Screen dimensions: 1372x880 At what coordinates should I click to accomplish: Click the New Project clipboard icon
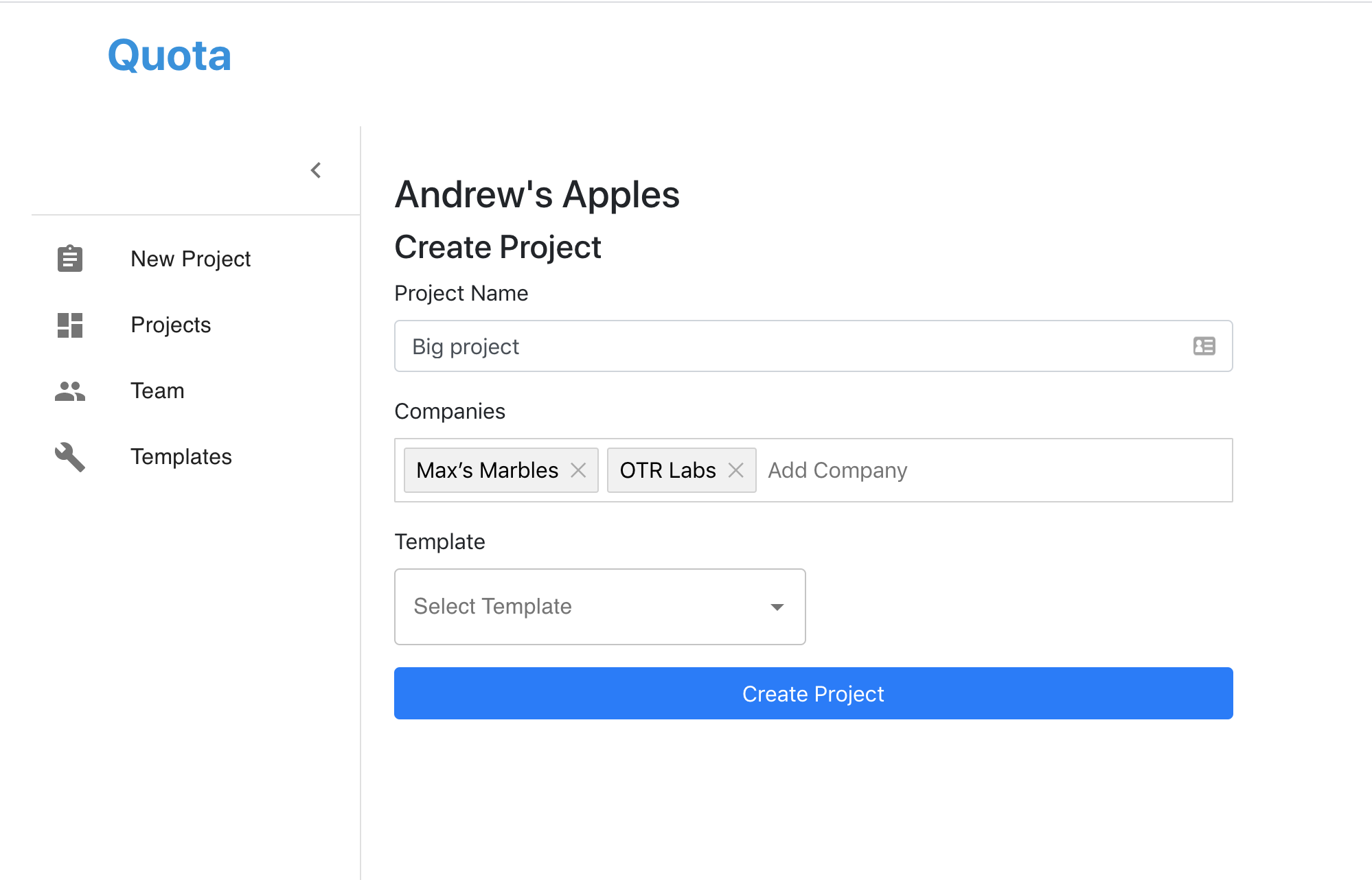70,259
